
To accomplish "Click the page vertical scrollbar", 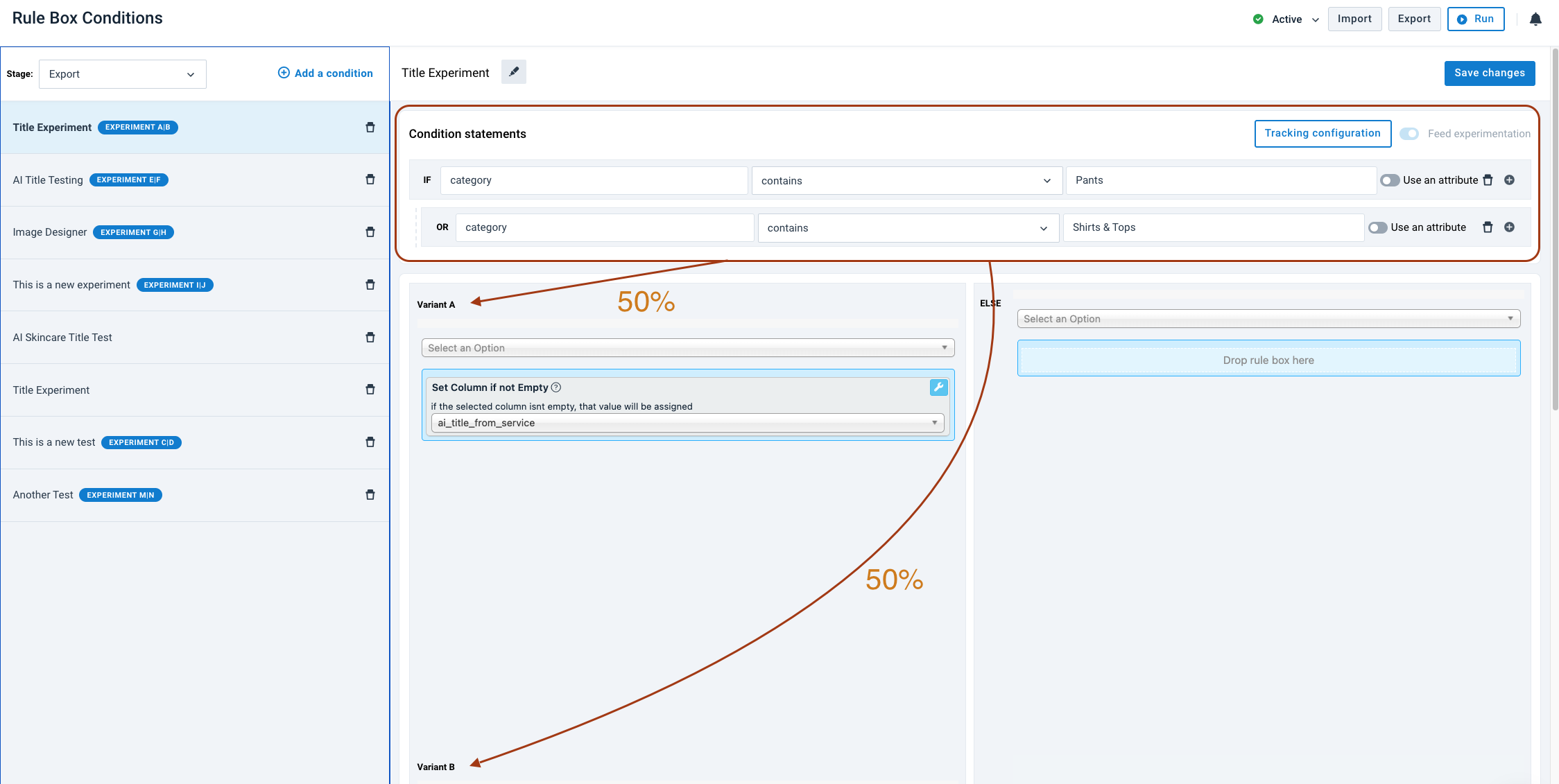I will coord(1555,229).
